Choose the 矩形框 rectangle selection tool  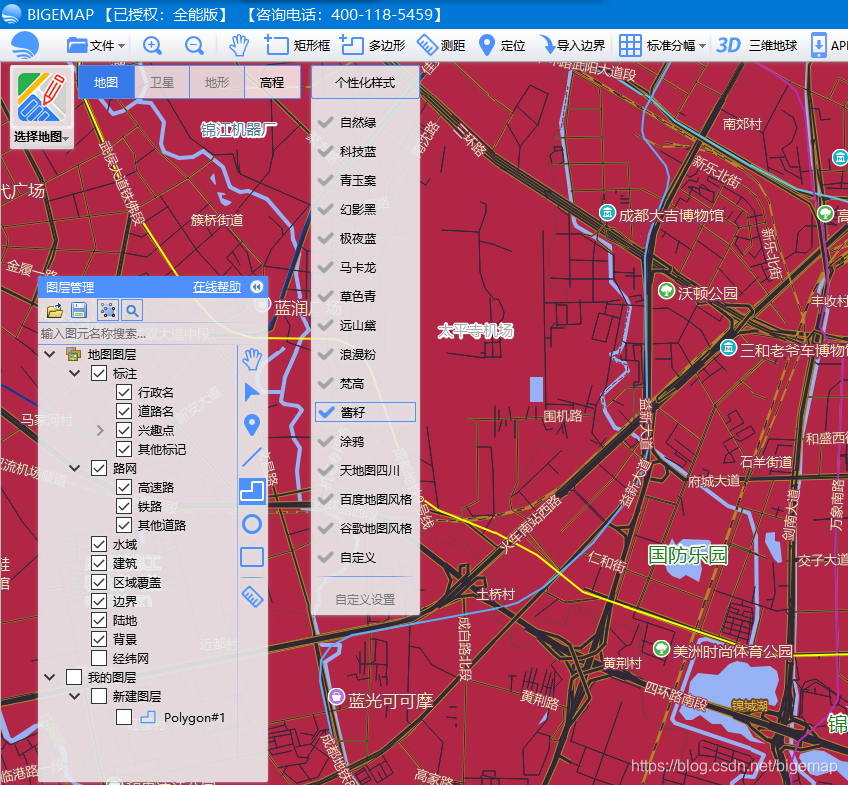pos(297,45)
